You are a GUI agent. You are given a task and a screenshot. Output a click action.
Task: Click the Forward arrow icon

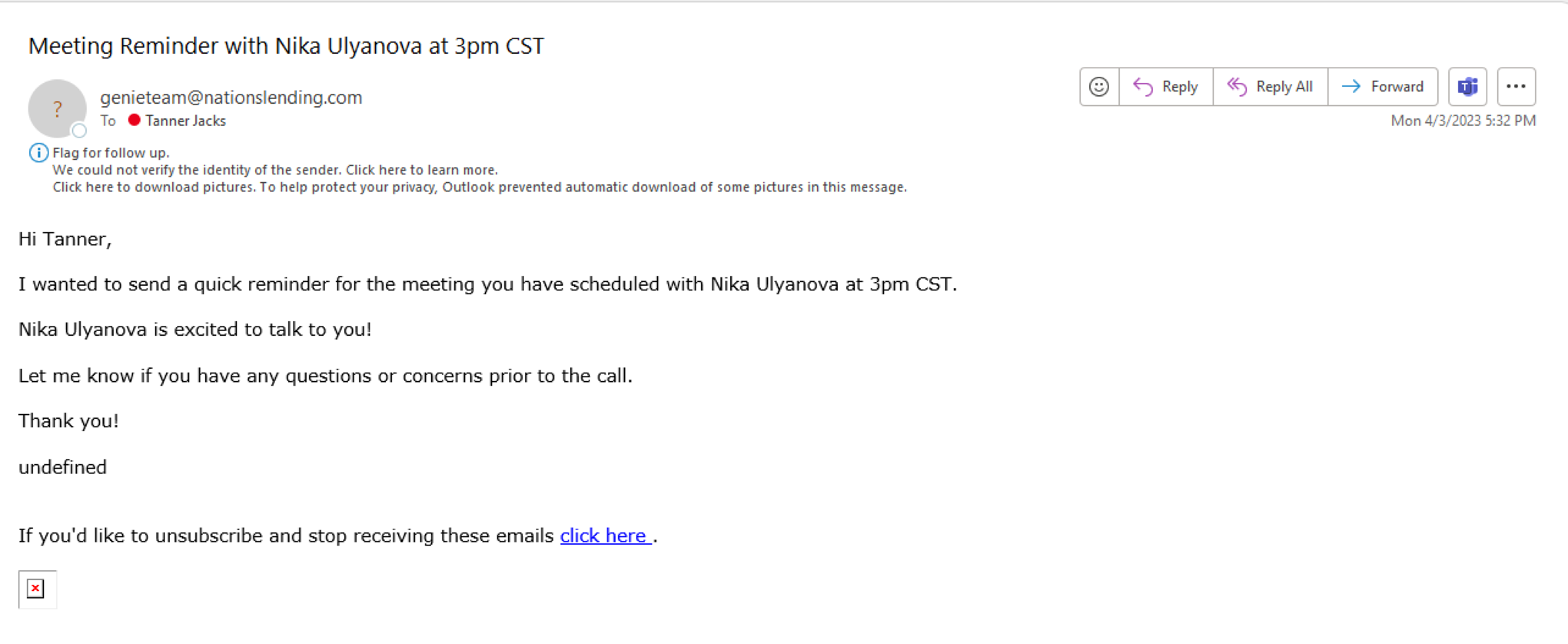[1351, 86]
